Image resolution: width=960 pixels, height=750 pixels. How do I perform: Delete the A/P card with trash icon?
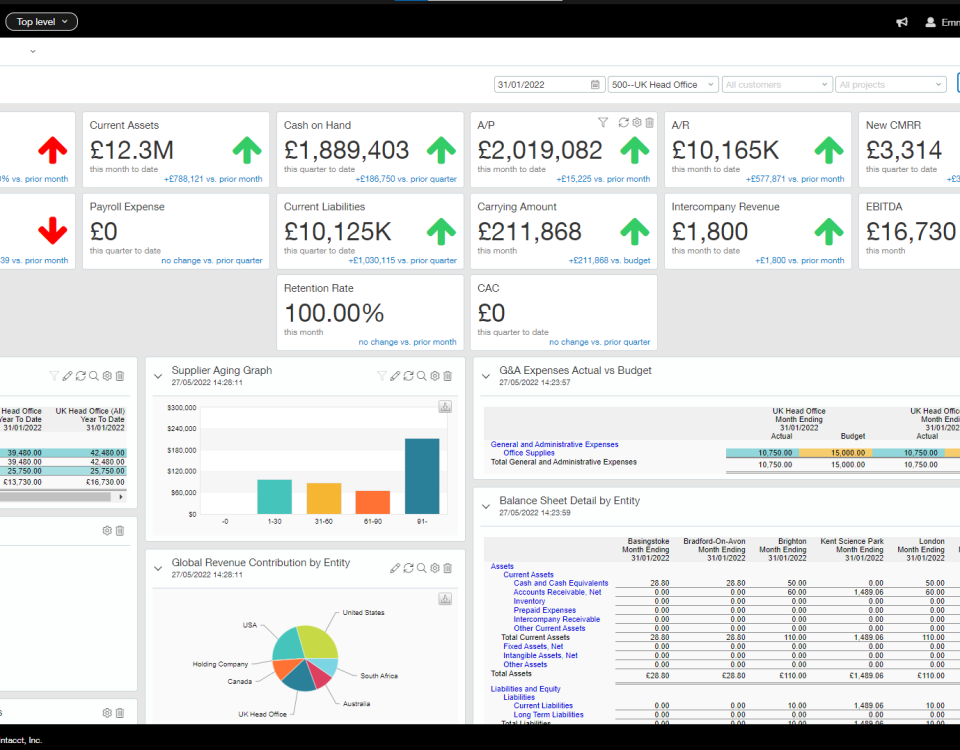click(650, 122)
